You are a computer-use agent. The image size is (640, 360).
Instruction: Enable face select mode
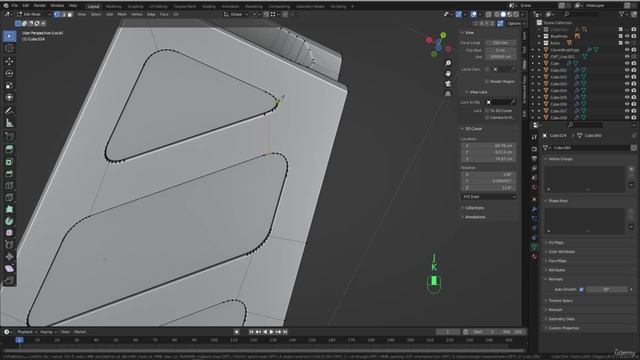coord(70,14)
